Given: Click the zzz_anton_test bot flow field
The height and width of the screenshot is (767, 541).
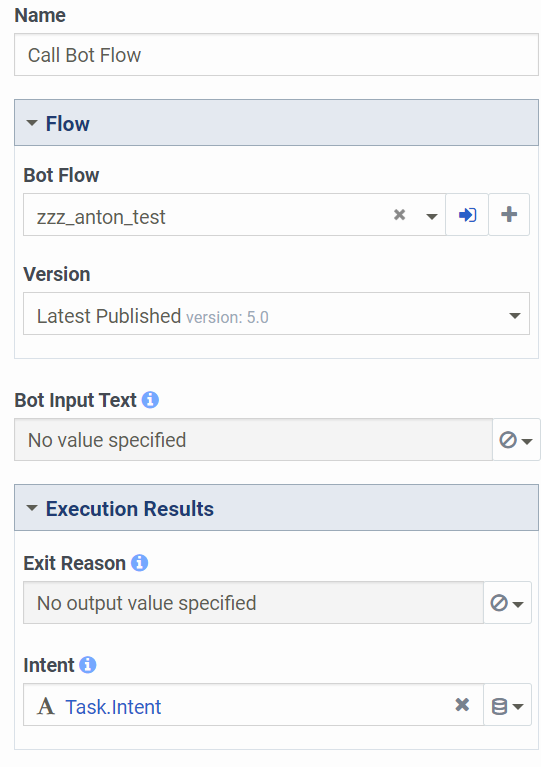Looking at the screenshot, I should click(234, 215).
